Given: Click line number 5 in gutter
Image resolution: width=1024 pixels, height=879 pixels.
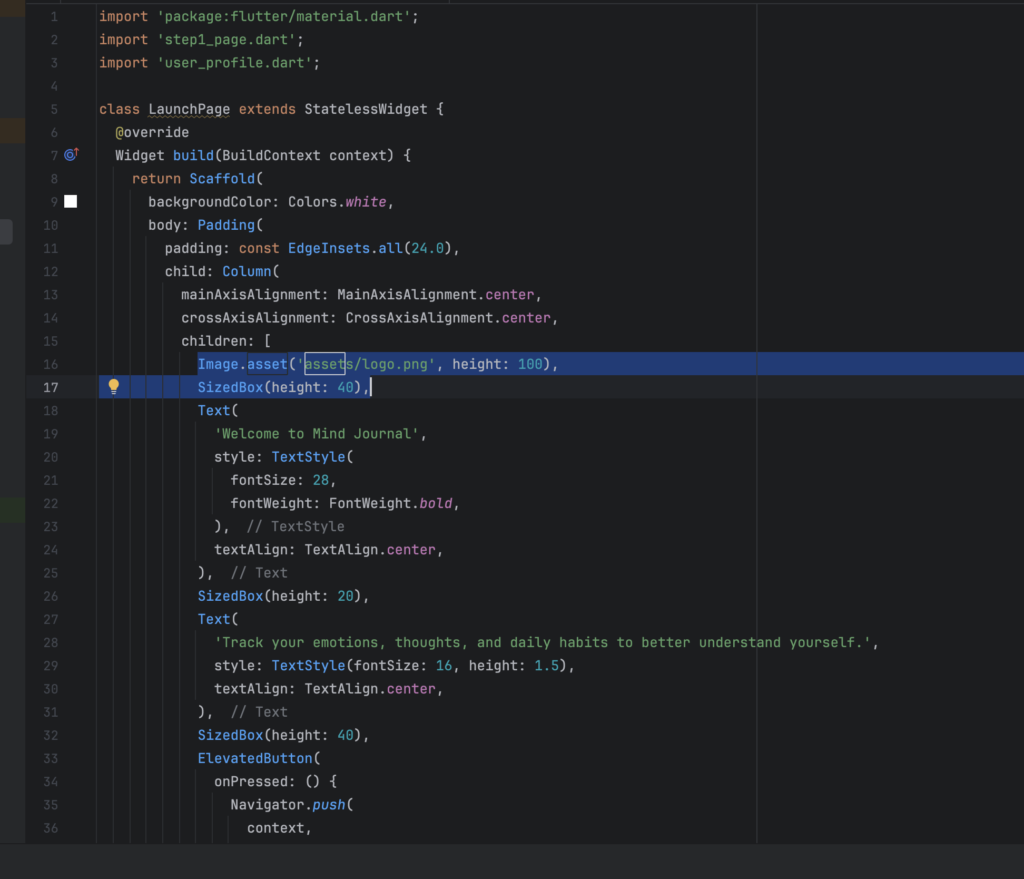Looking at the screenshot, I should click(54, 109).
